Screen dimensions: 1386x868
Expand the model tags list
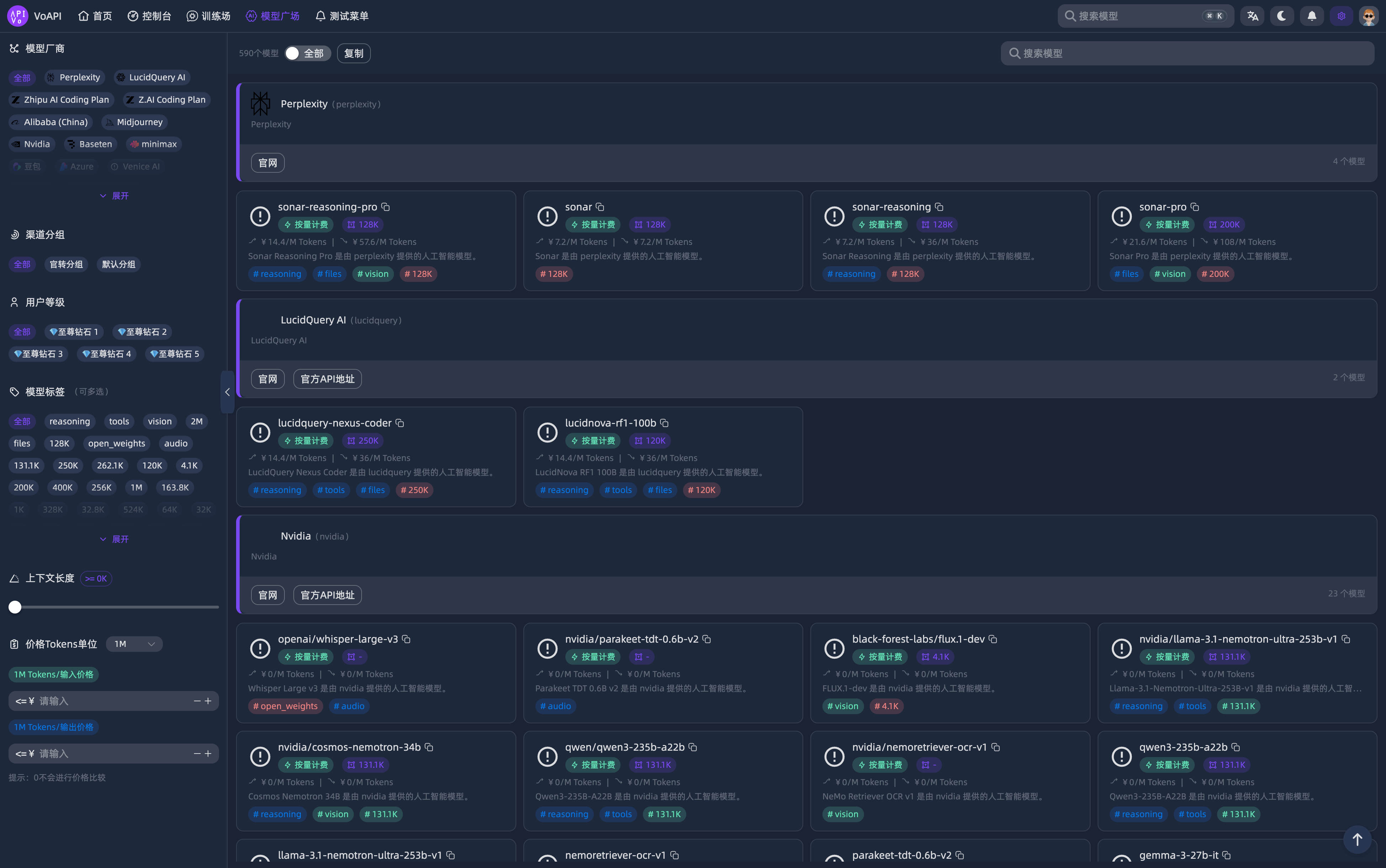coord(114,539)
